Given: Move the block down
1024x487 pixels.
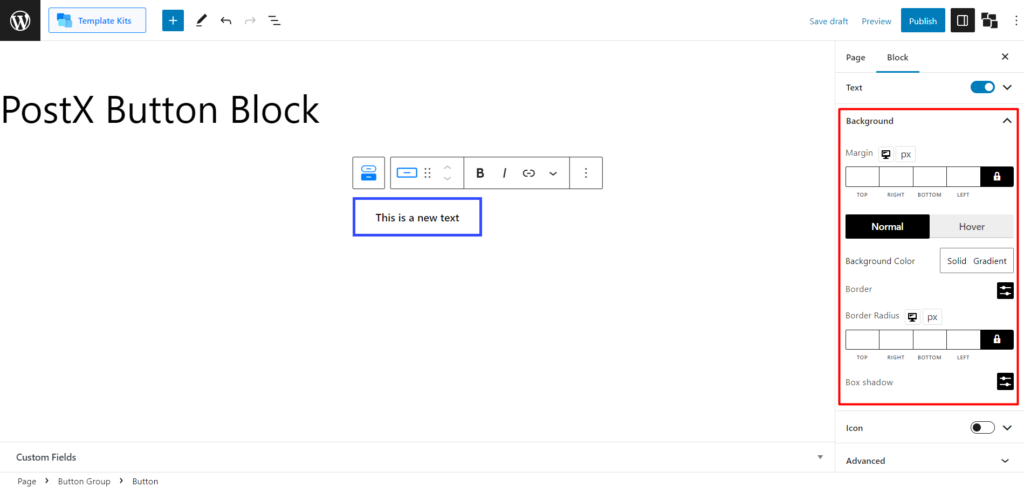Looking at the screenshot, I should click(447, 179).
